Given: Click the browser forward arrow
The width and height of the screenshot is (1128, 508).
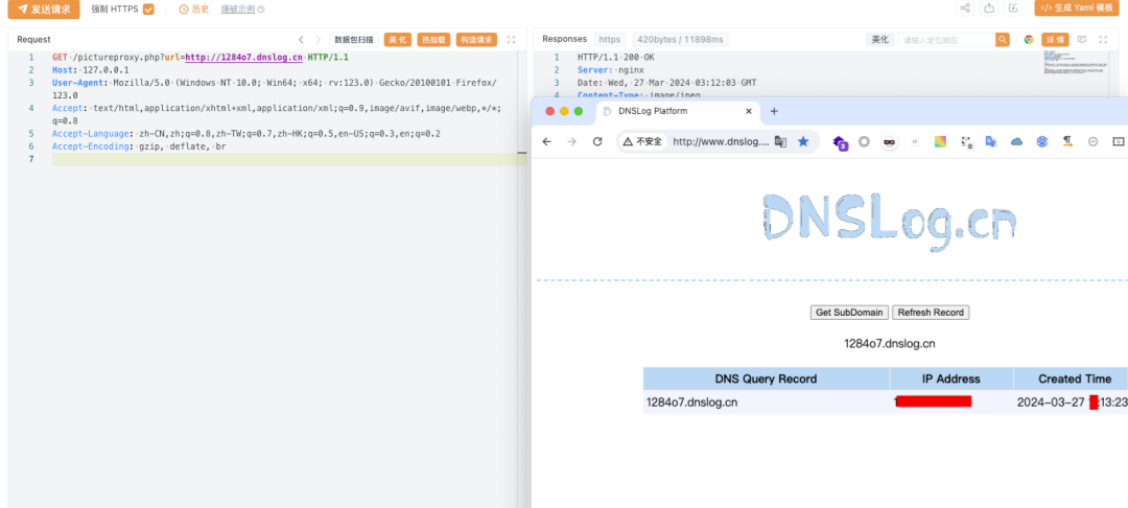Looking at the screenshot, I should click(x=572, y=142).
